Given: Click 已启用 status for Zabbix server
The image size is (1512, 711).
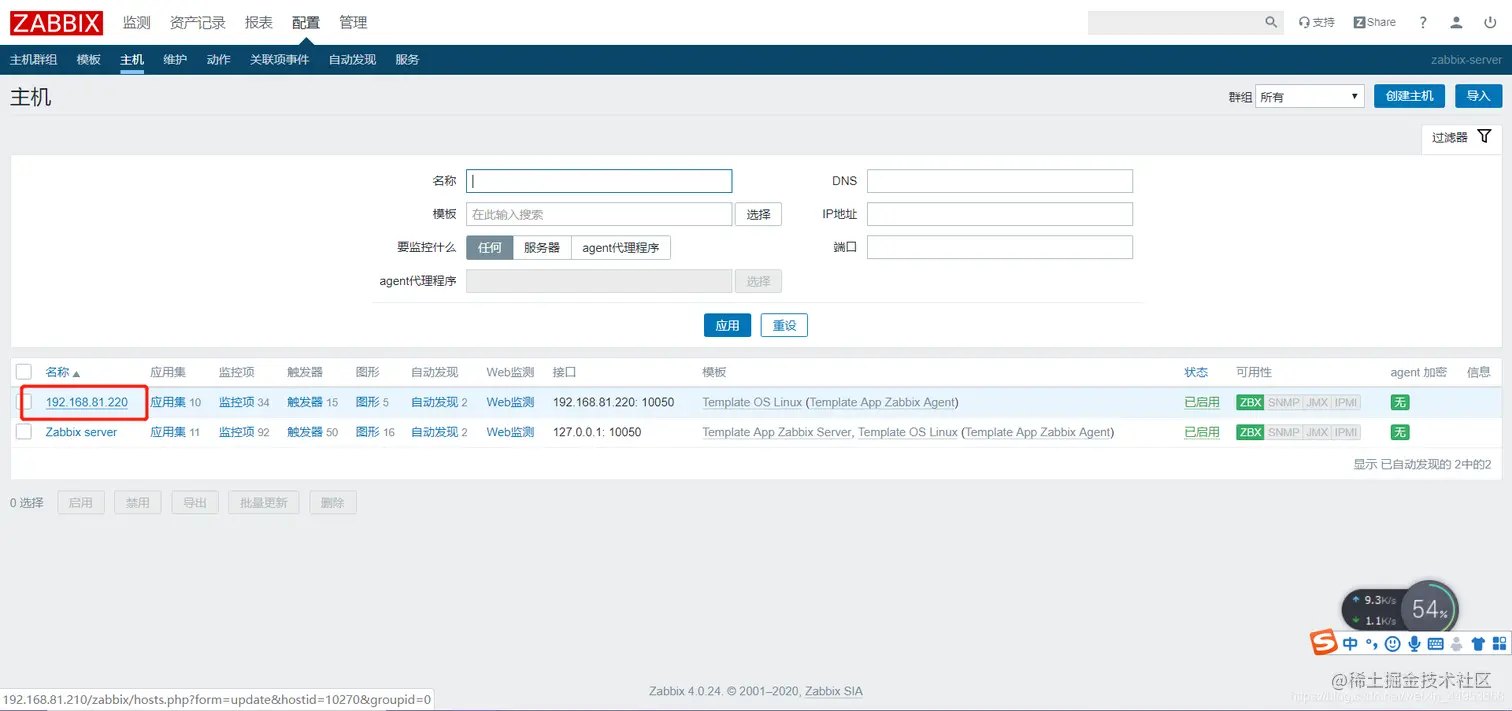Looking at the screenshot, I should click(x=1202, y=432).
